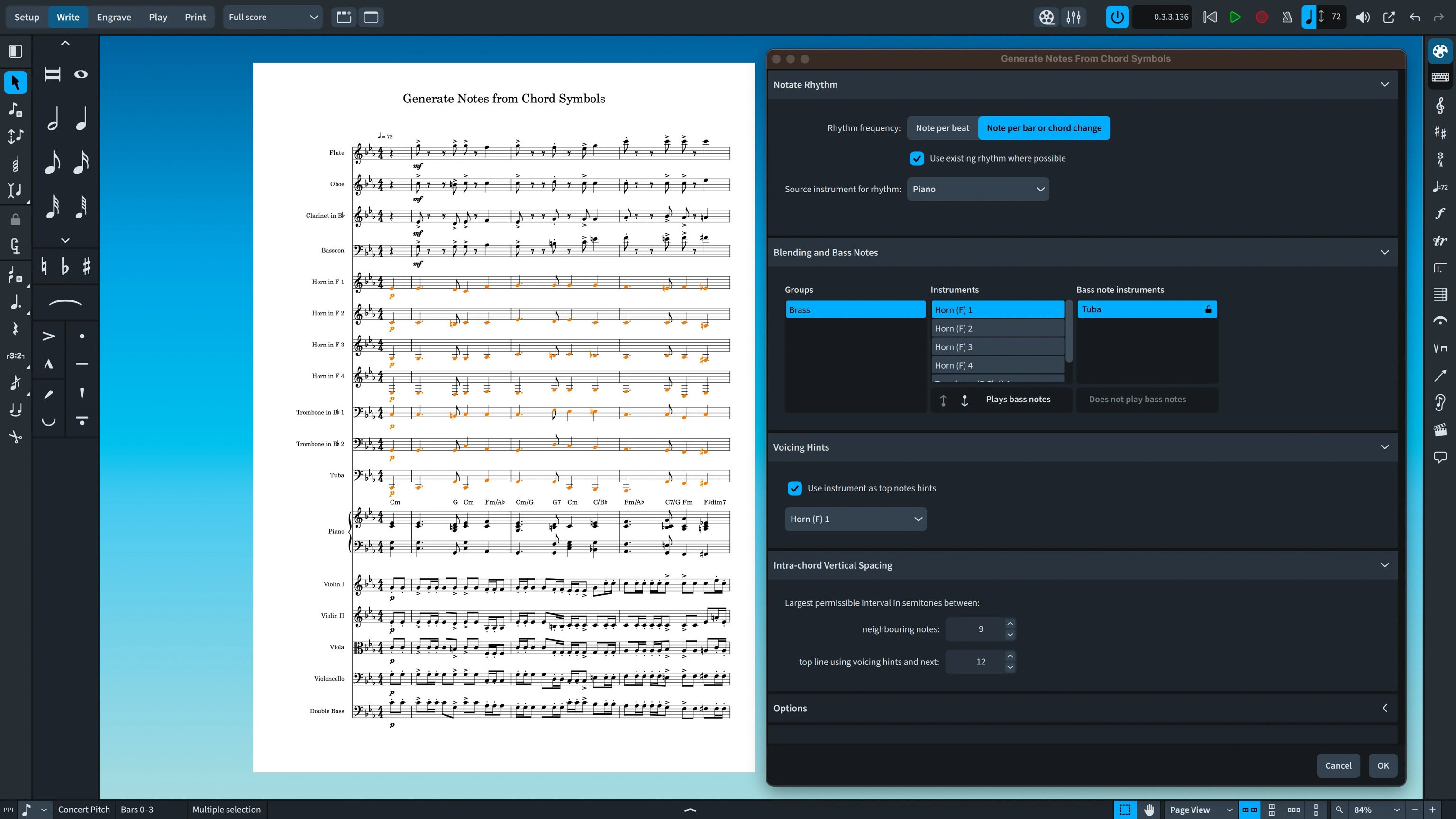Open the Horn (F) 1 voicing hints dropdown
This screenshot has height=819, width=1456.
tap(855, 519)
